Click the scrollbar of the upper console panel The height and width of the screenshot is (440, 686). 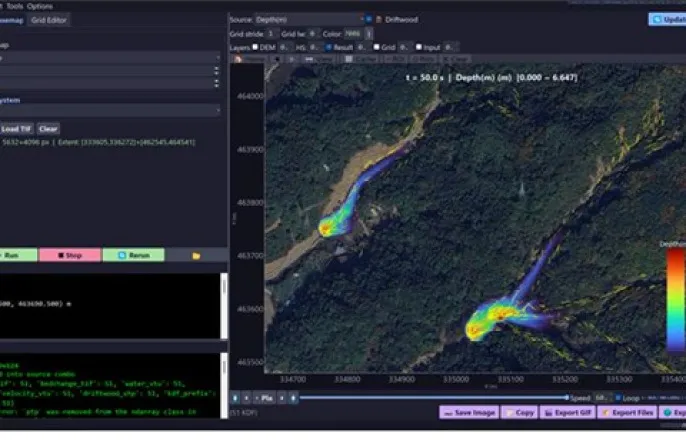click(224, 306)
